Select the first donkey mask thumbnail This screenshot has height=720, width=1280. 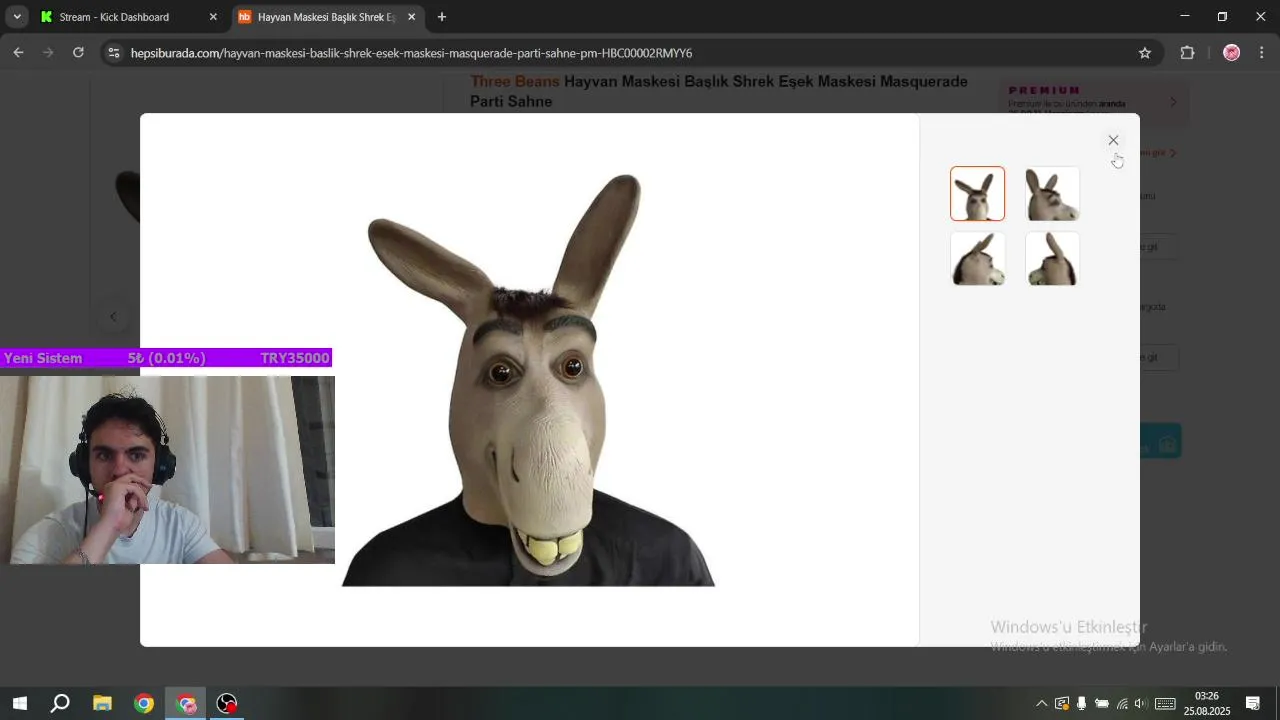pyautogui.click(x=977, y=193)
